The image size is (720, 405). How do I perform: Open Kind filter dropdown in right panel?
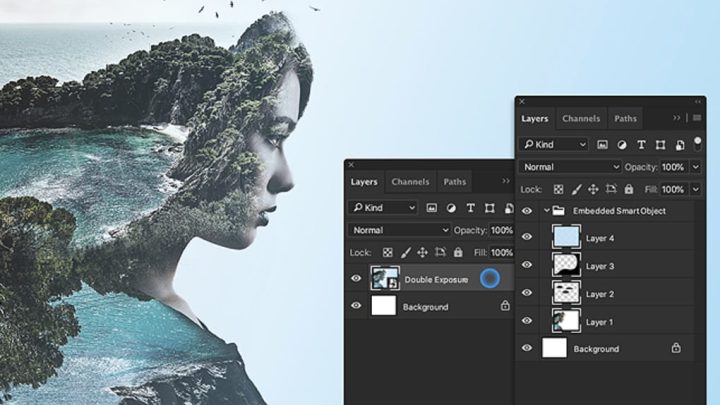[555, 145]
